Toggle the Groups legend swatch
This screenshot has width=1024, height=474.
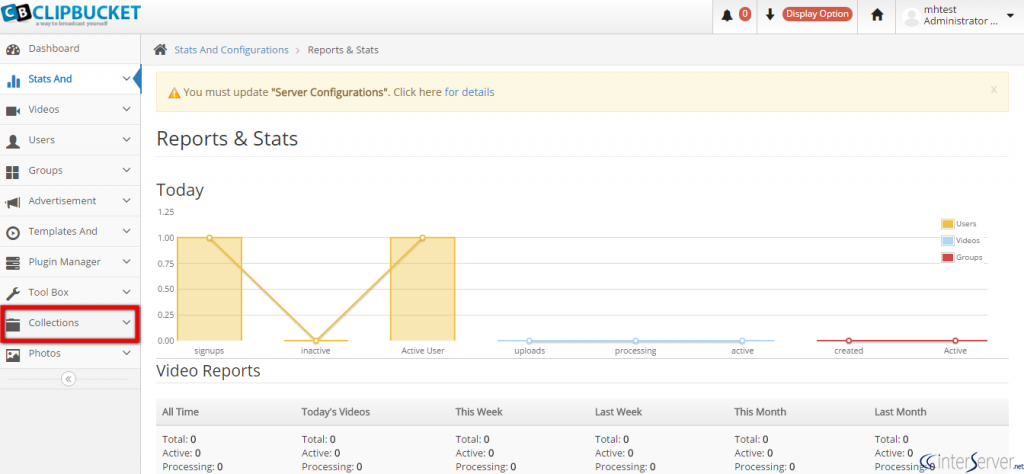coord(948,258)
